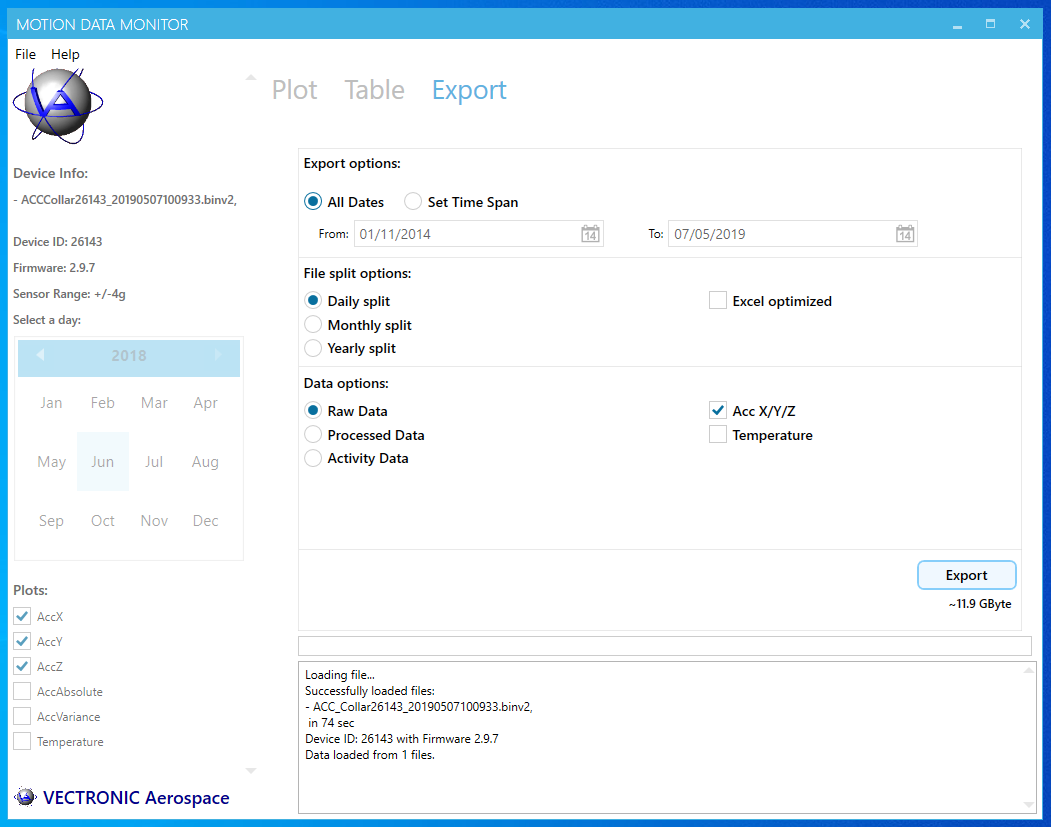Open the To date calendar picker icon
The image size is (1051, 827).
[905, 234]
